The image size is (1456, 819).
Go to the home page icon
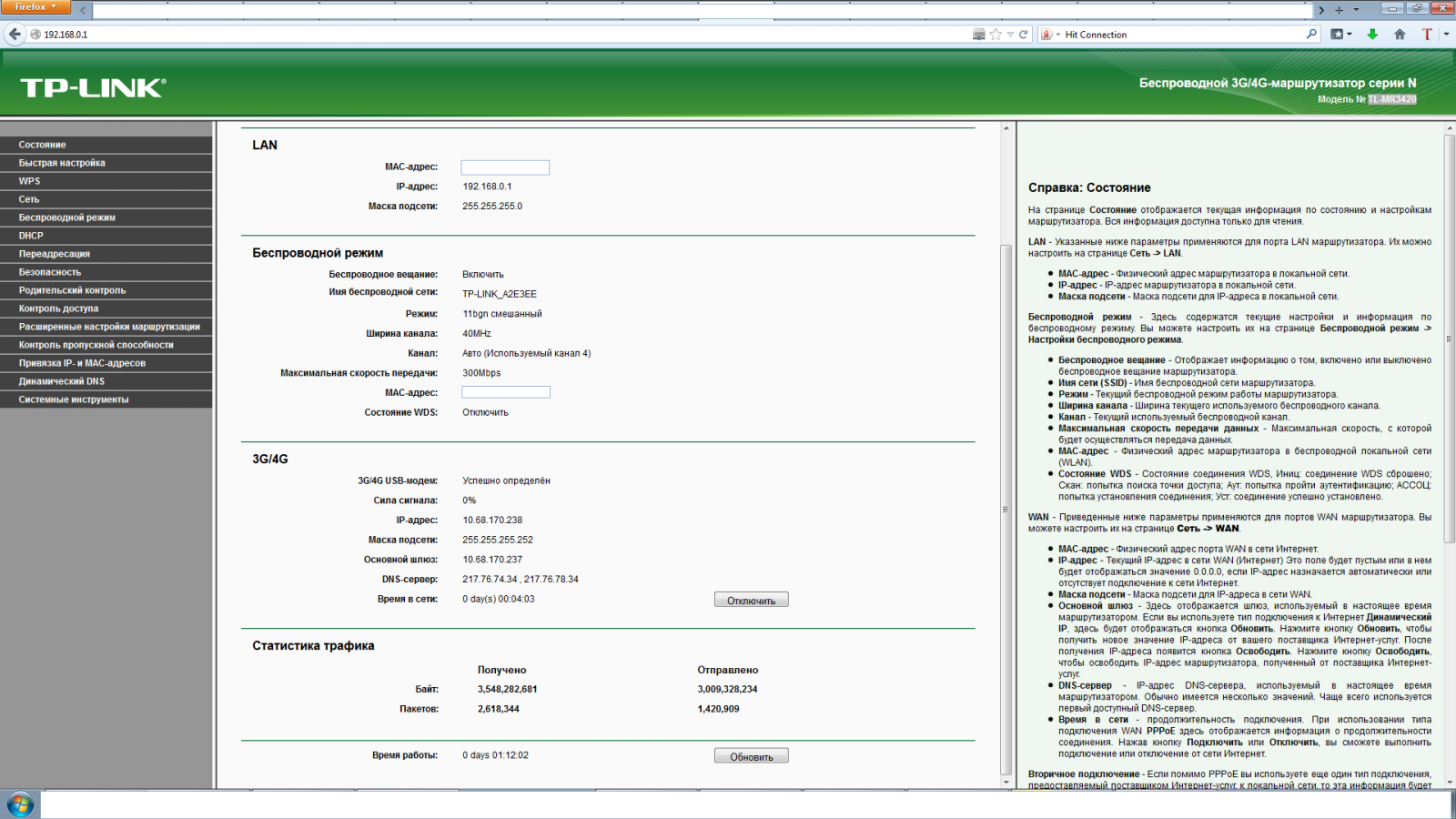pos(1400,35)
